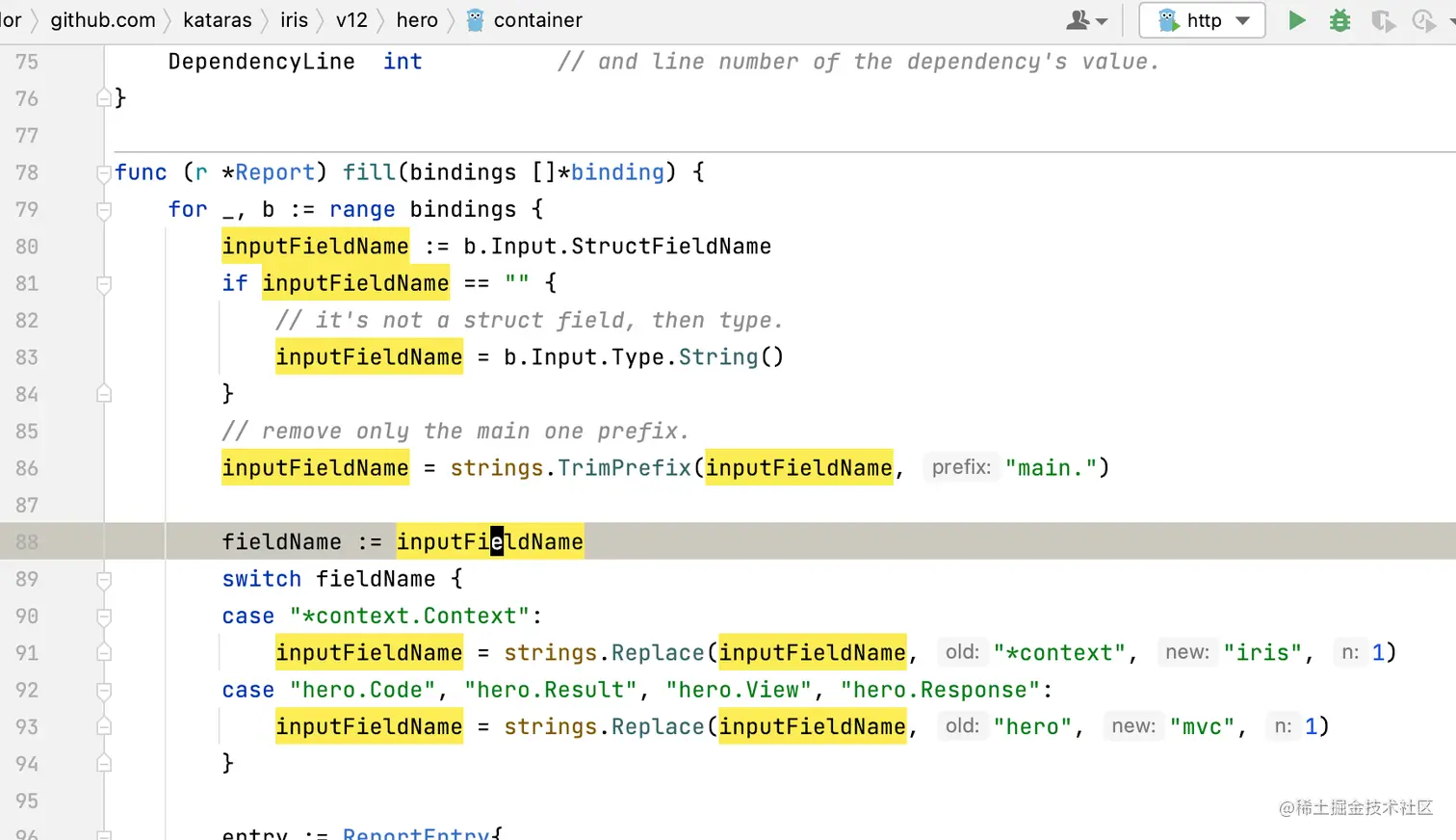Run with coverage icon
1456x840 pixels.
[1383, 20]
